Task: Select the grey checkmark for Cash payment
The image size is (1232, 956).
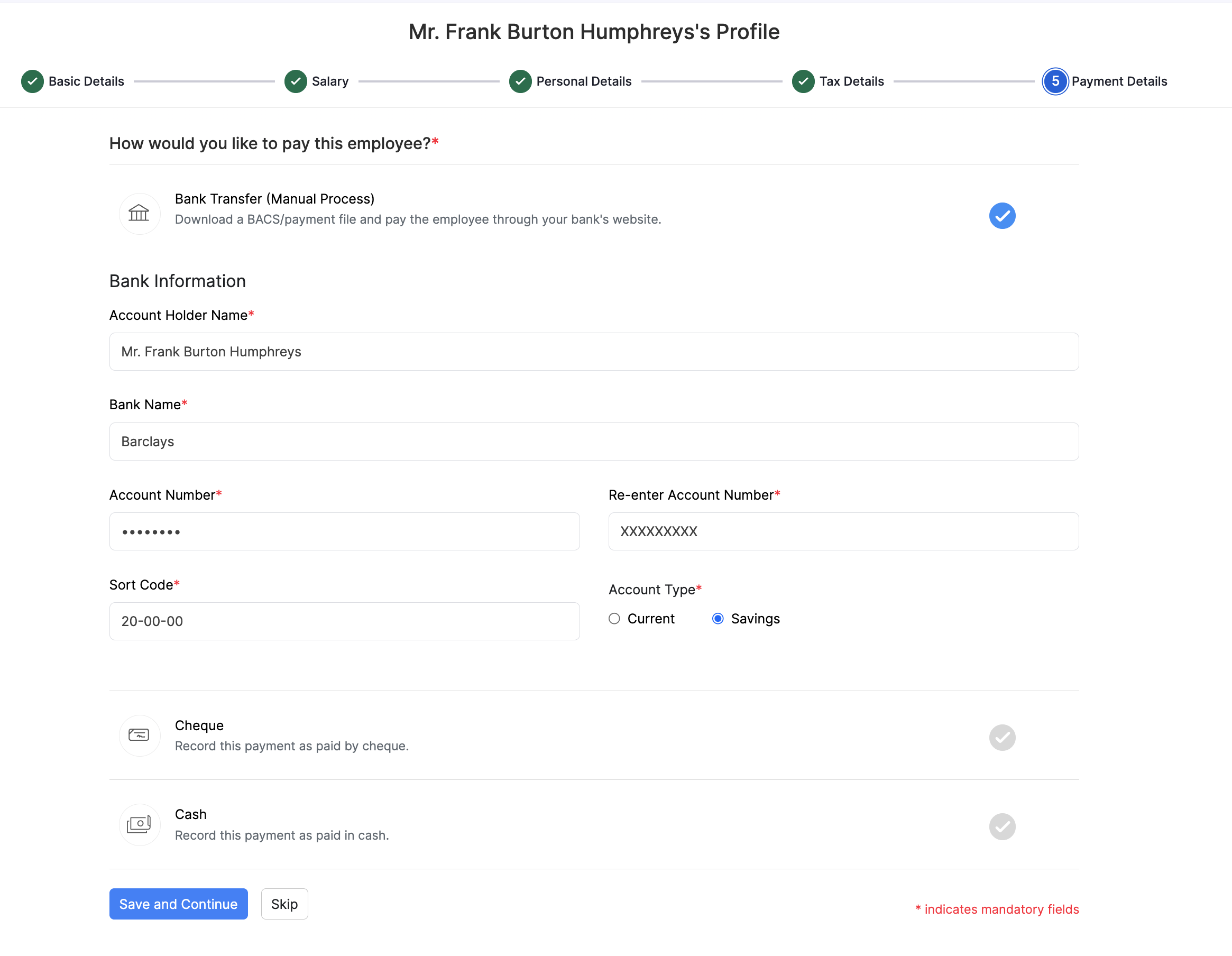Action: pos(1003,827)
